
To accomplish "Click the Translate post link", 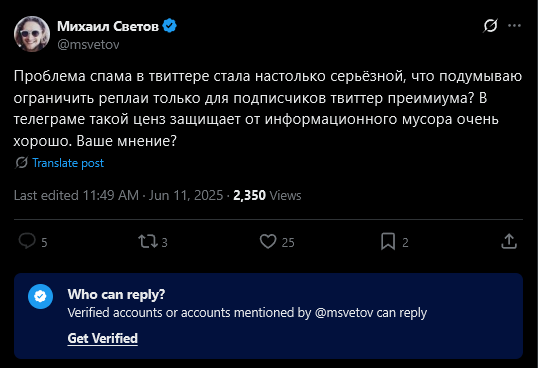I will coord(68,163).
